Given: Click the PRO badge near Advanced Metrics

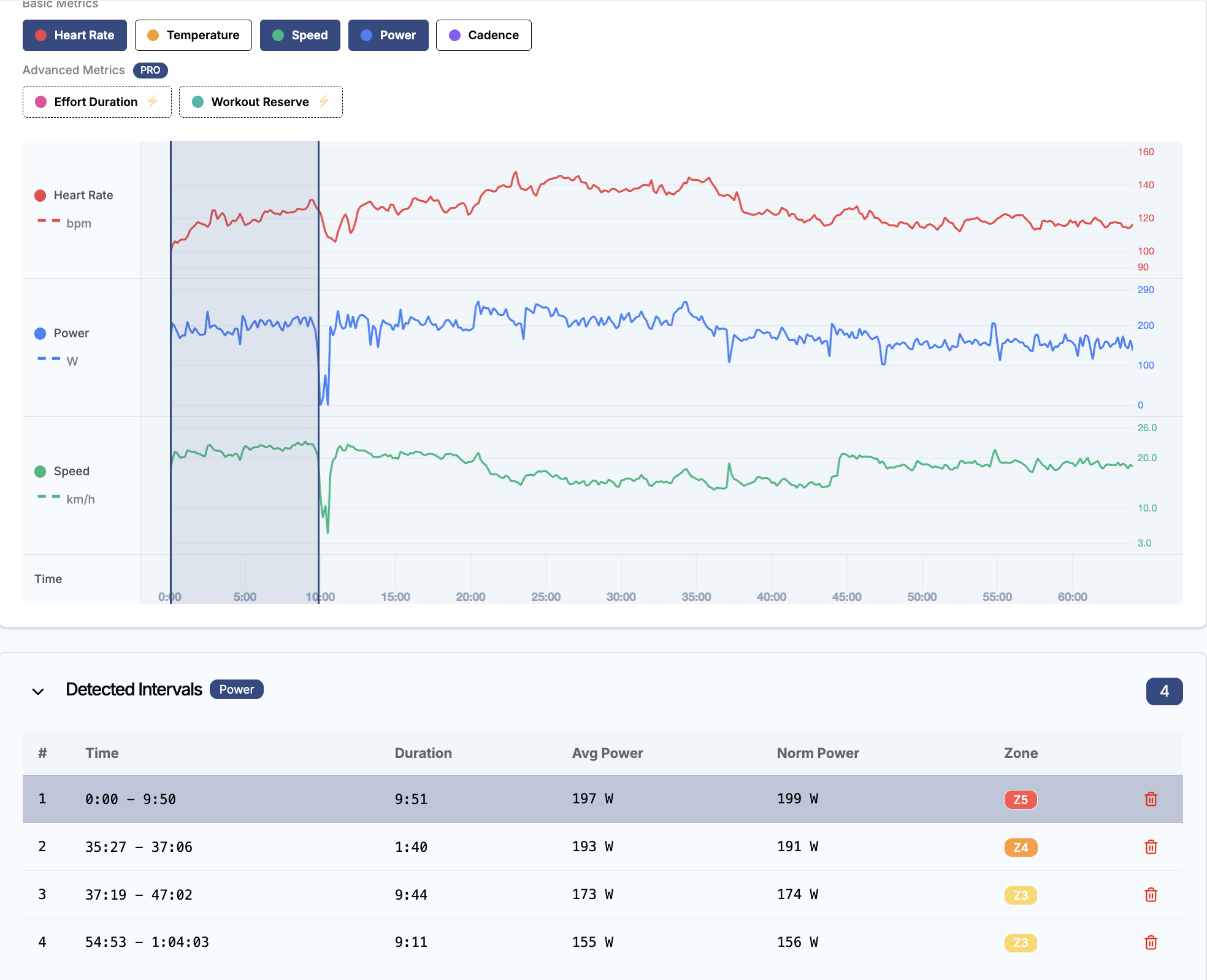Looking at the screenshot, I should (x=150, y=70).
